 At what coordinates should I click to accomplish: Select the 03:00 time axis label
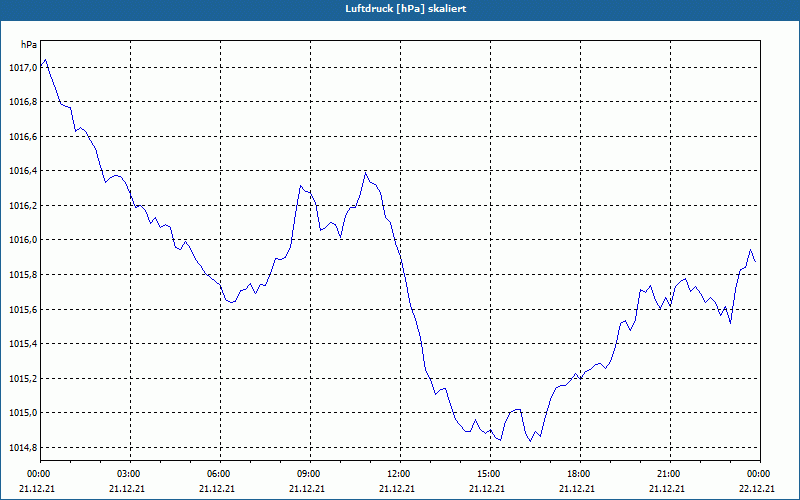coord(131,474)
